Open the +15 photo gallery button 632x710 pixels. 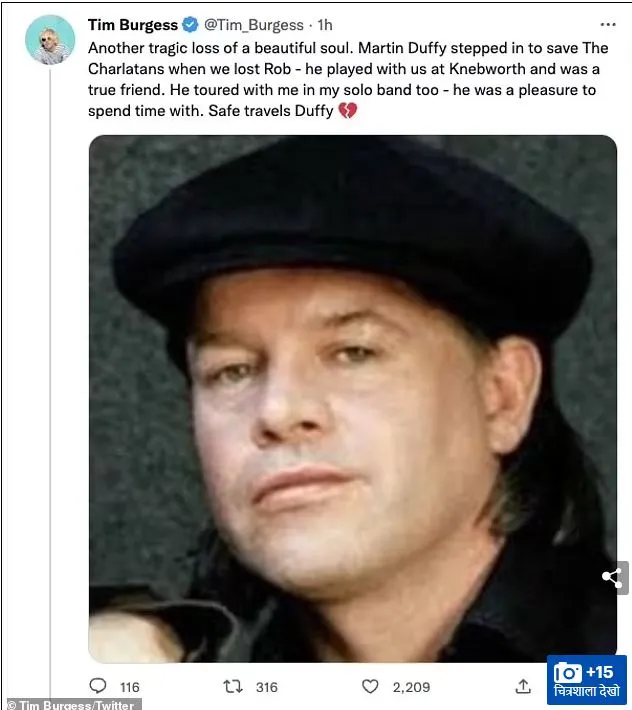[x=586, y=680]
